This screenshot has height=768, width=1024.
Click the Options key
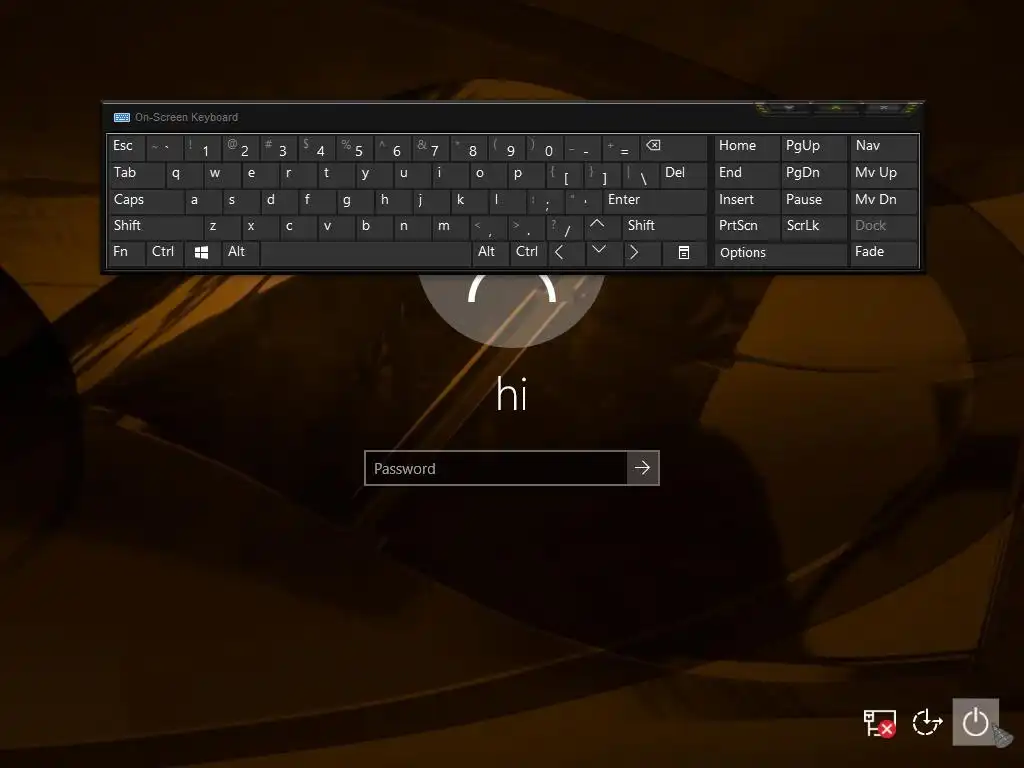pos(780,253)
